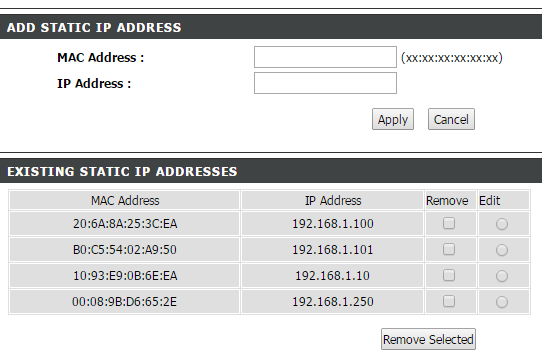Click the IP Address input field

pyautogui.click(x=325, y=83)
